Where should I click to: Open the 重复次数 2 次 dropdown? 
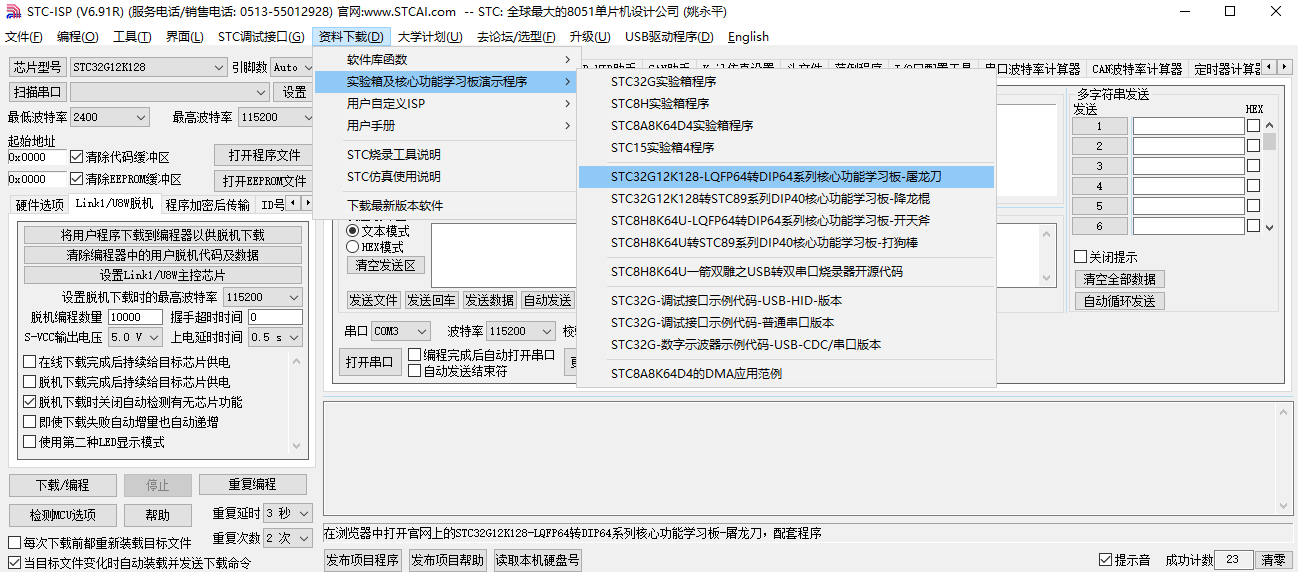(x=289, y=537)
